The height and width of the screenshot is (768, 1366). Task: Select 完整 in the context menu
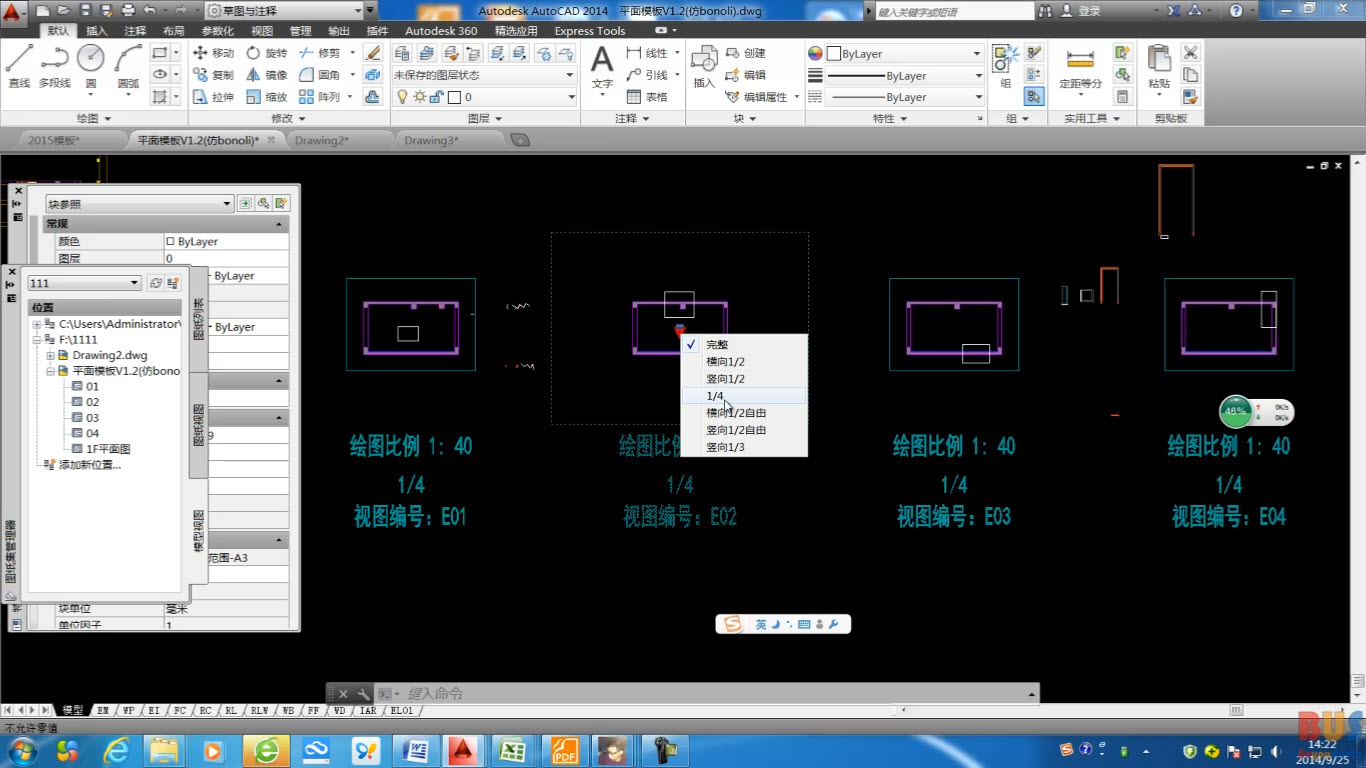743,344
